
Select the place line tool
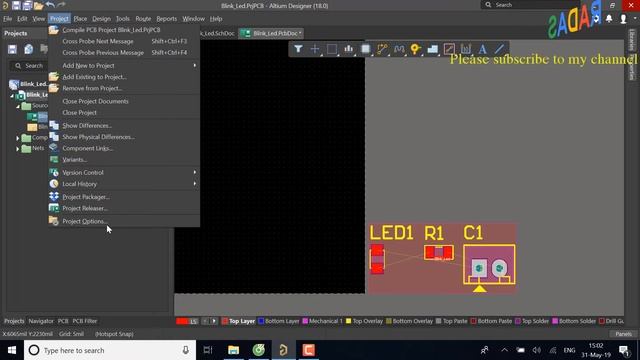coord(499,49)
